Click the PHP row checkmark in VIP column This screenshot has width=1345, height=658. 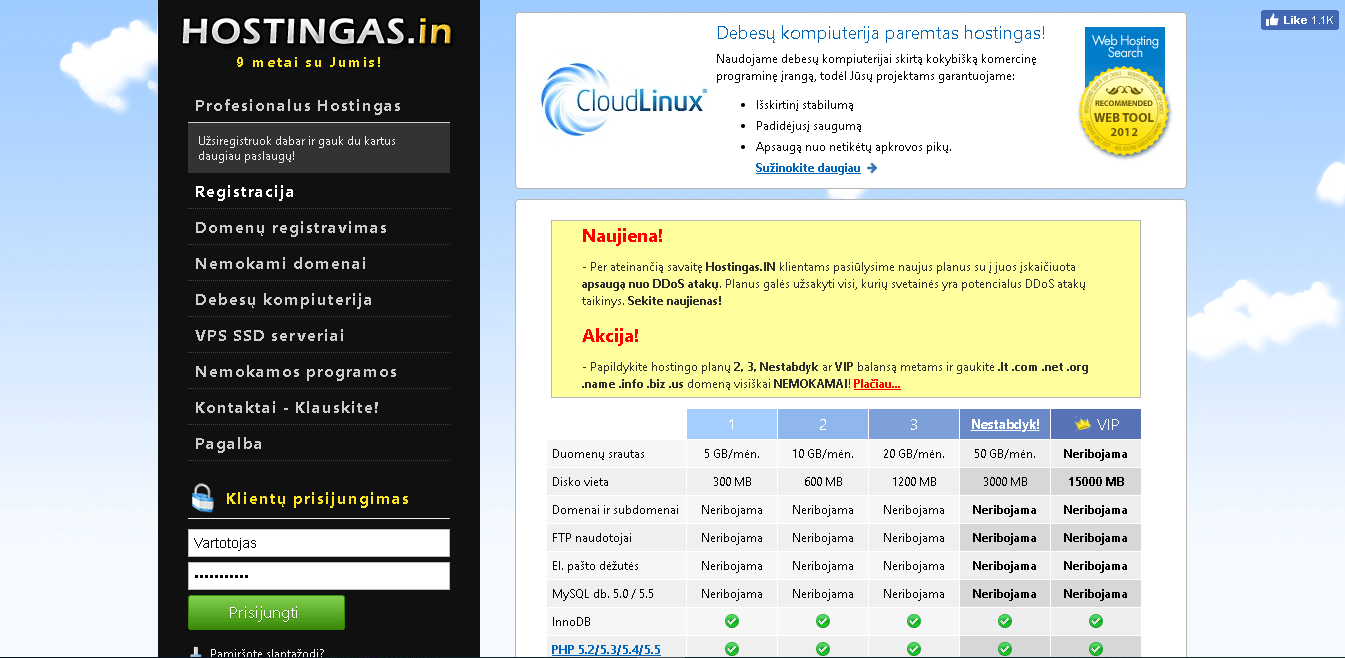[x=1096, y=649]
